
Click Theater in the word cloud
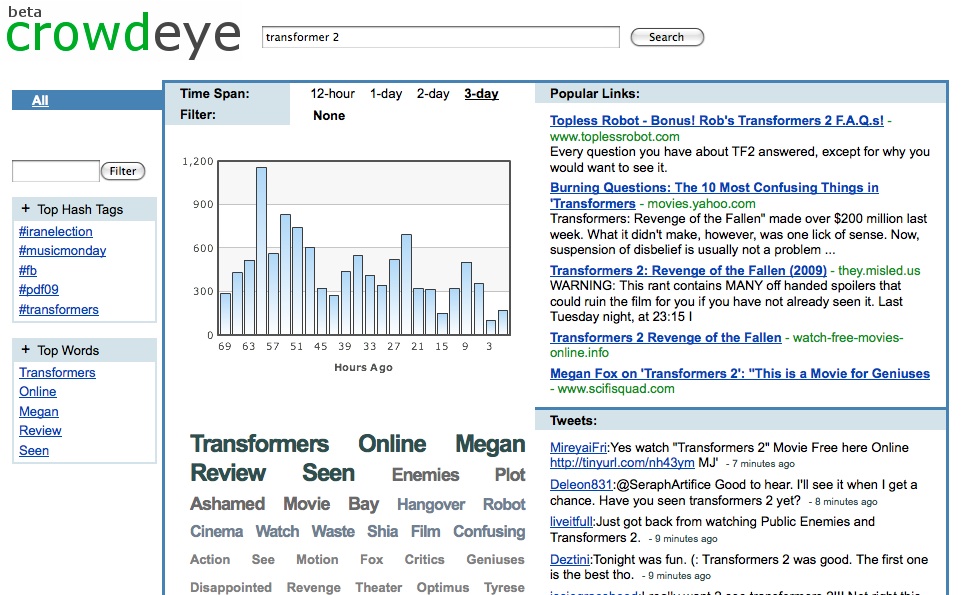tap(379, 588)
